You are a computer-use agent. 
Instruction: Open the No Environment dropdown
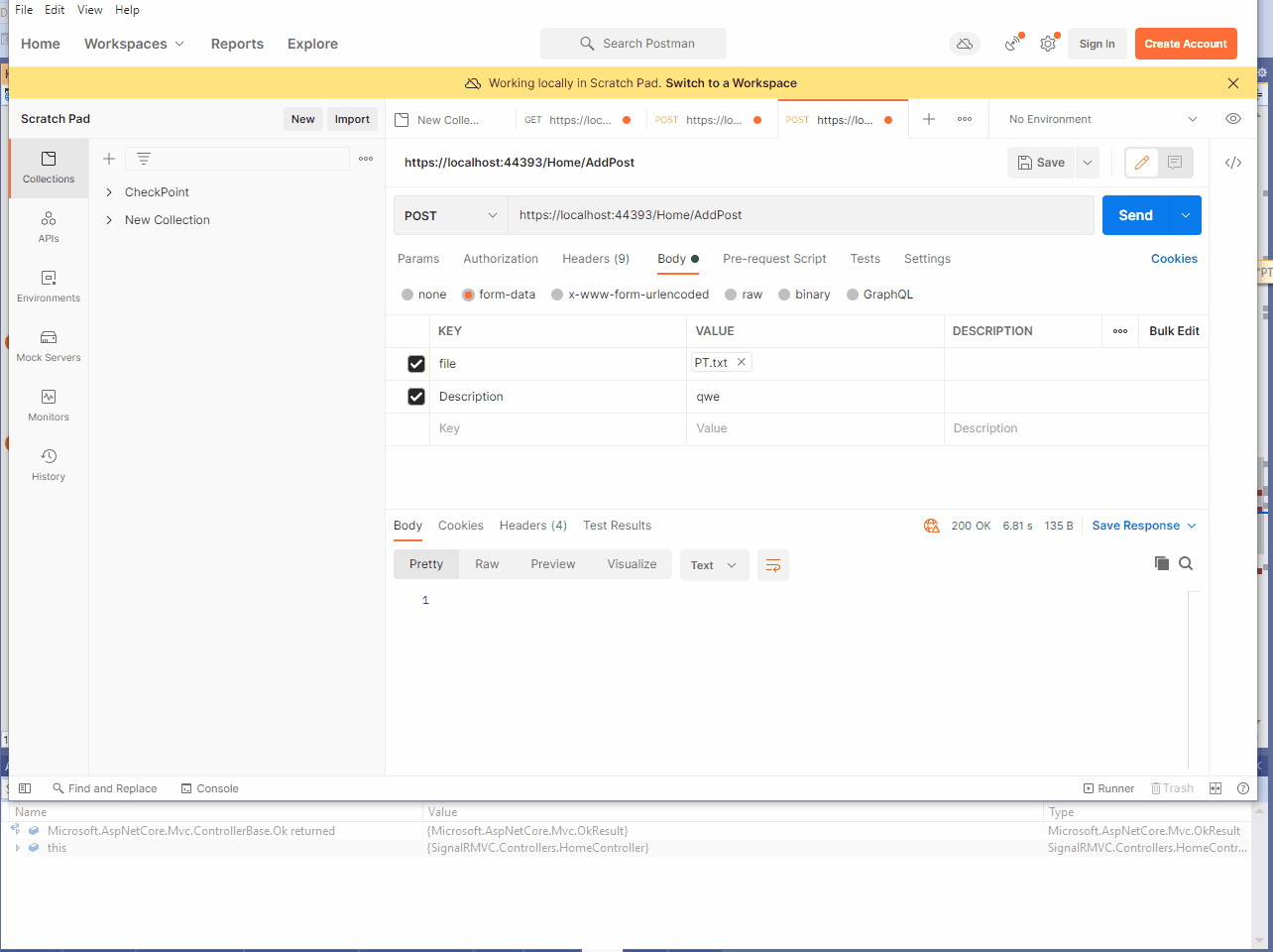click(x=1101, y=119)
